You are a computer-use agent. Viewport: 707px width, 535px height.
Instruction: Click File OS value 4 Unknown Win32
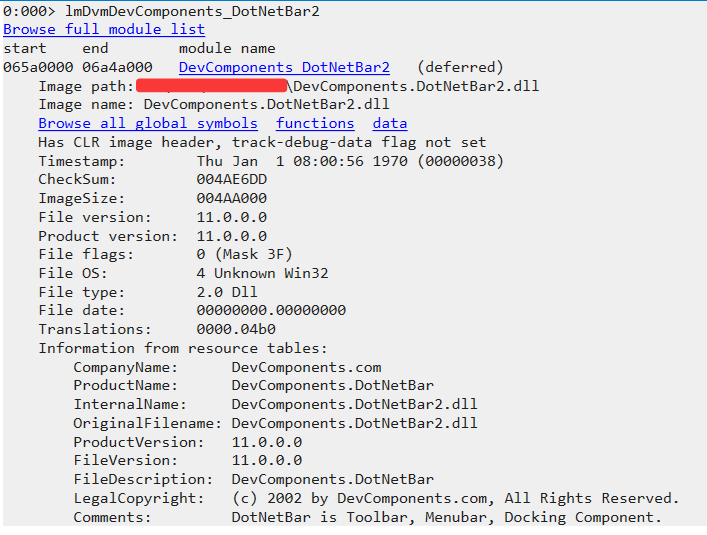coord(262,274)
